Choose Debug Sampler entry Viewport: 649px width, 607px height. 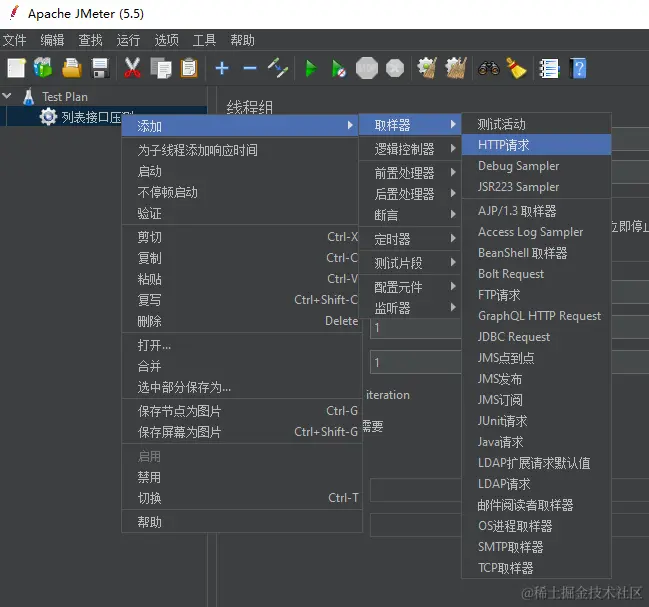[x=536, y=166]
